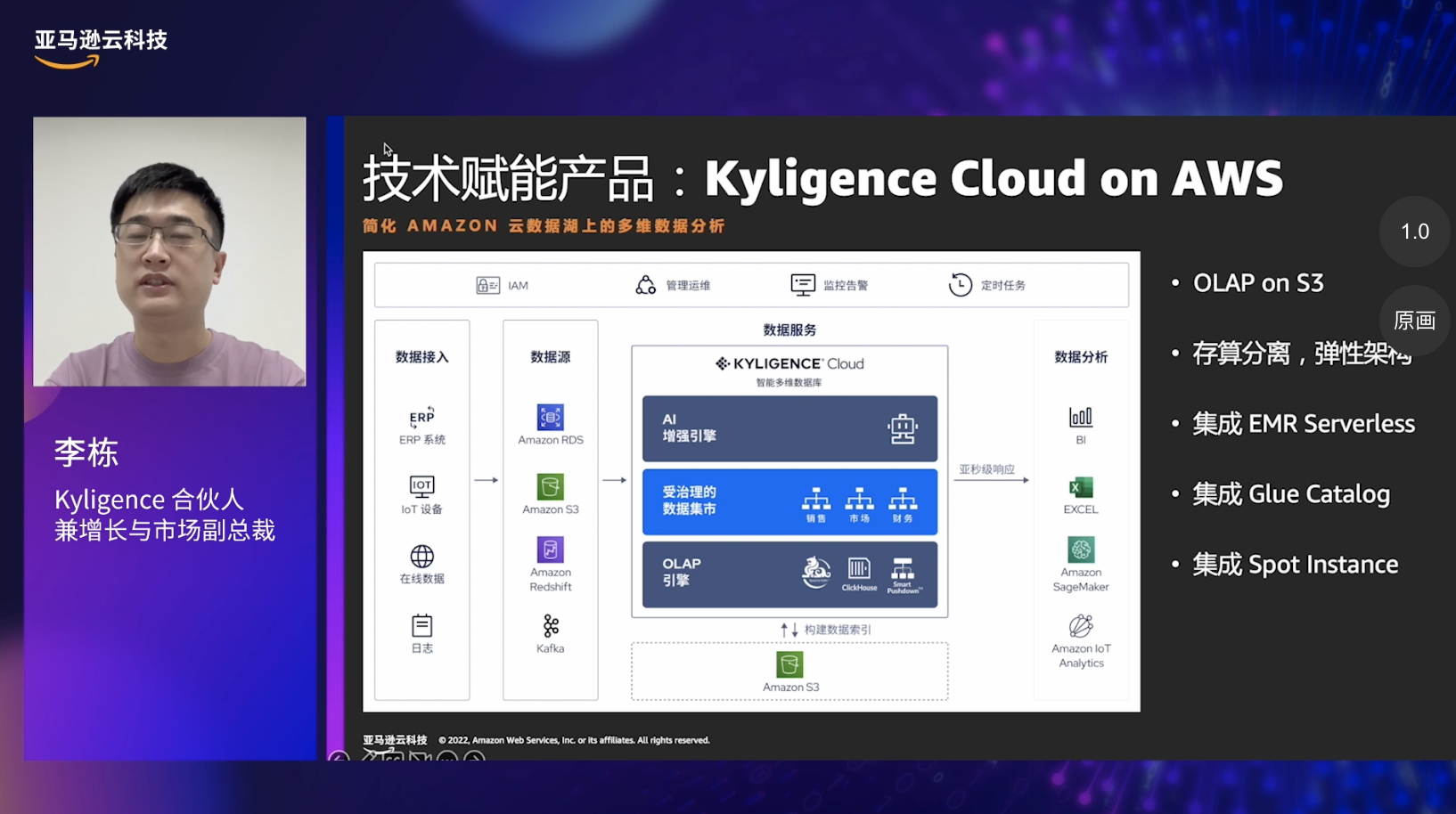
Task: Click the '集成 EMR Serverless' bullet
Action: tap(1304, 424)
